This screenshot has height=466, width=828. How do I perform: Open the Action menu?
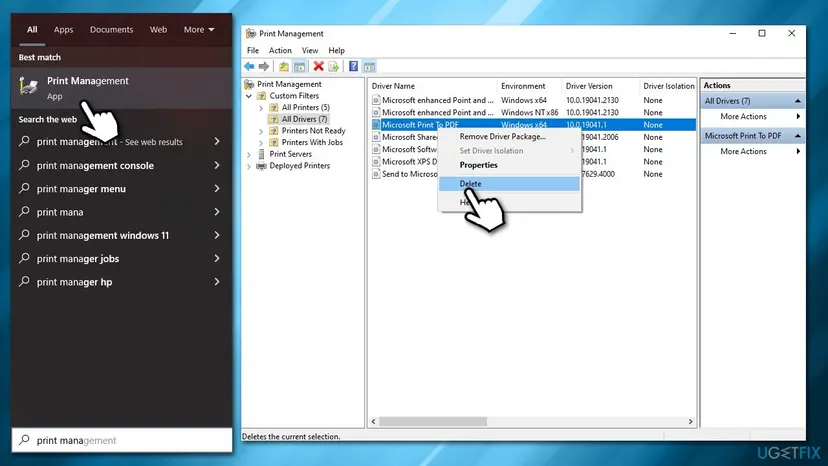tap(280, 50)
